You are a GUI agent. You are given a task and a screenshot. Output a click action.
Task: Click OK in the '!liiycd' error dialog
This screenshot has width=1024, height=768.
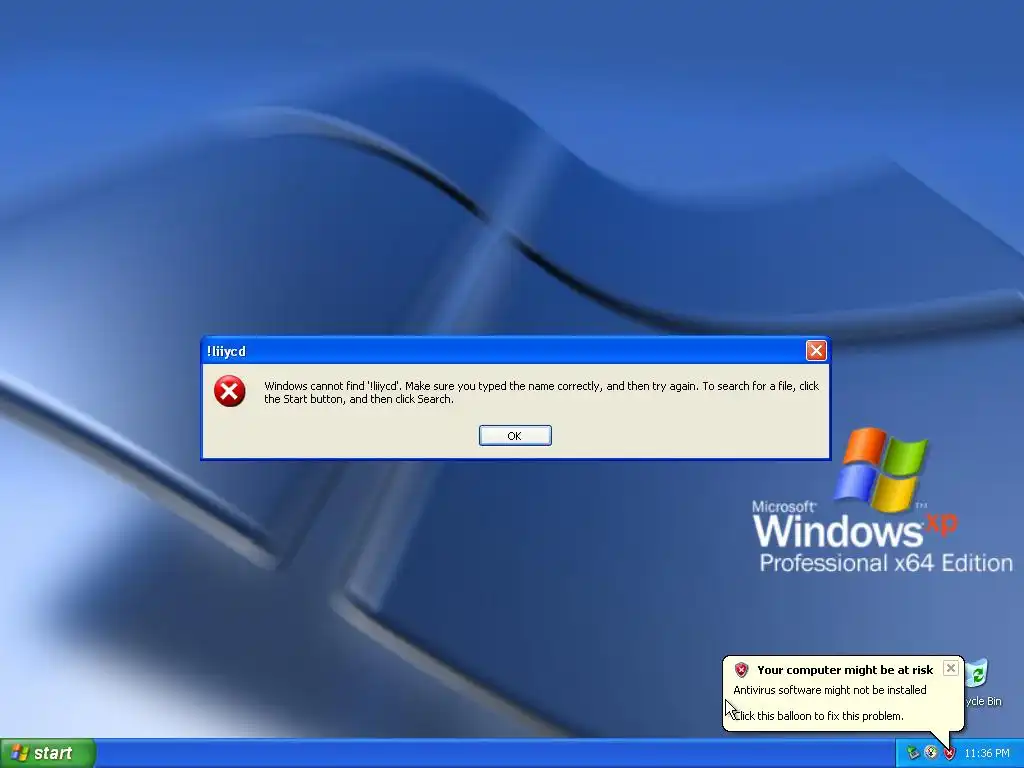click(x=515, y=436)
